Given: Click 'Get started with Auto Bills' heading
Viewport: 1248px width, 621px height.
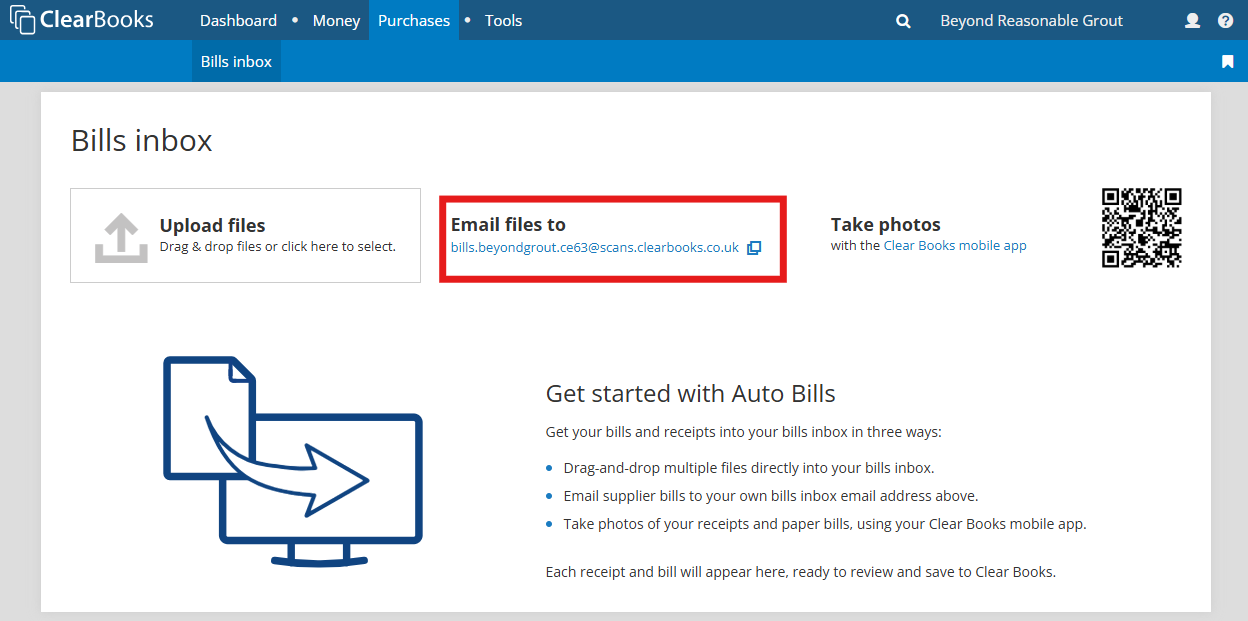Looking at the screenshot, I should coord(690,394).
